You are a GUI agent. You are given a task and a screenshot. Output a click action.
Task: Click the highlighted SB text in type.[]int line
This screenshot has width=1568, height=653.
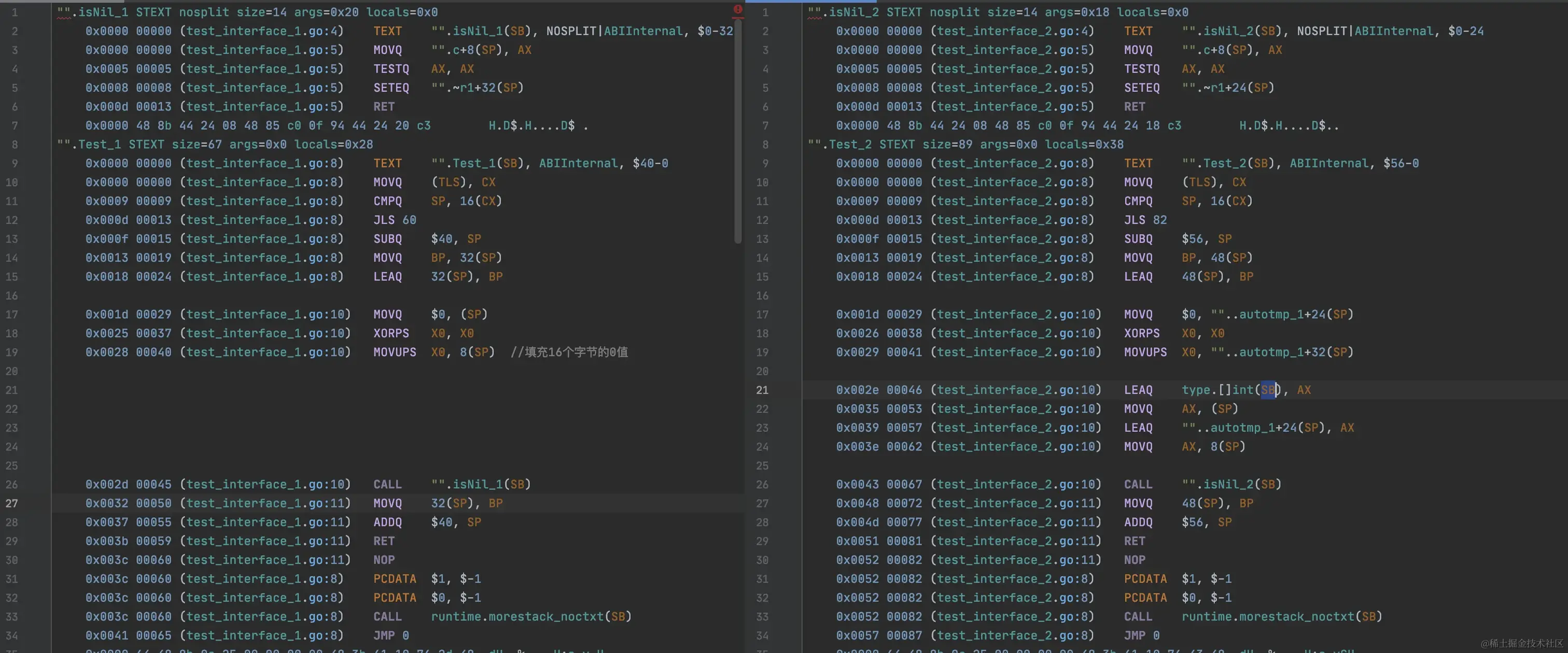(1268, 390)
